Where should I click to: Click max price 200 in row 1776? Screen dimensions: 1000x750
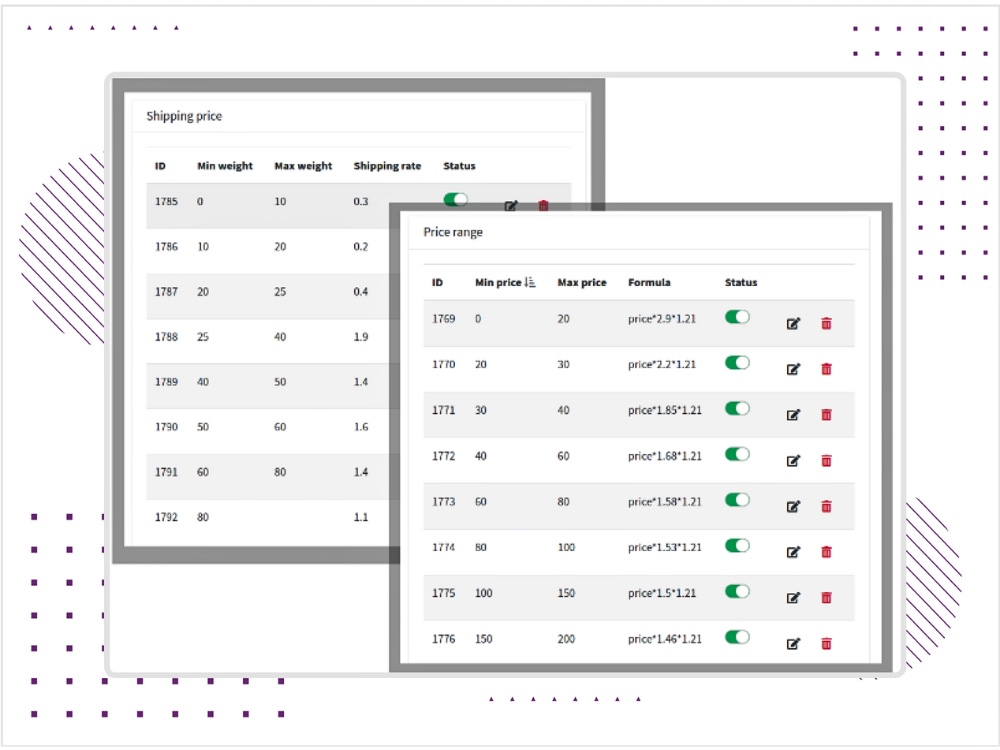[x=566, y=639]
